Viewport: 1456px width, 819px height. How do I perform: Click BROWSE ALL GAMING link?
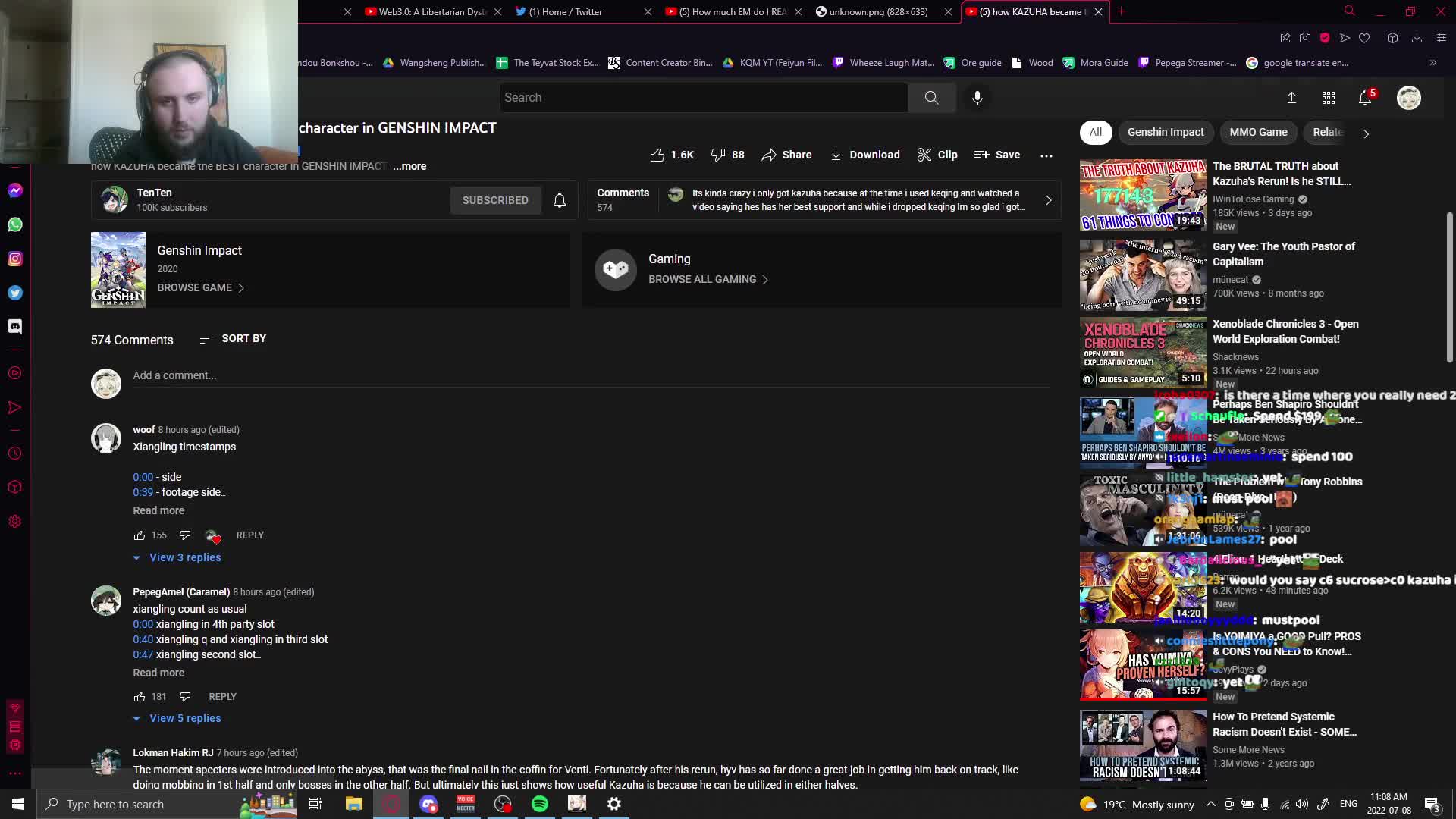[x=709, y=280]
